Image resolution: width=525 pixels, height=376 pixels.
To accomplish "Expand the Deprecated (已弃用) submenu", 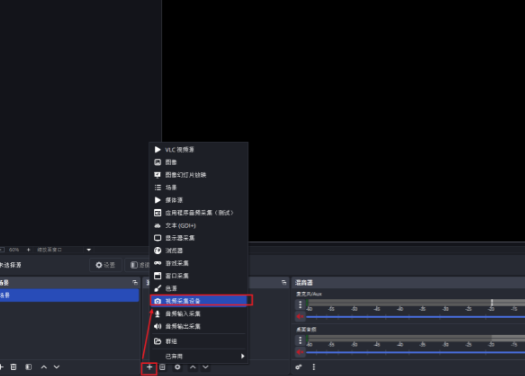I will [x=199, y=356].
